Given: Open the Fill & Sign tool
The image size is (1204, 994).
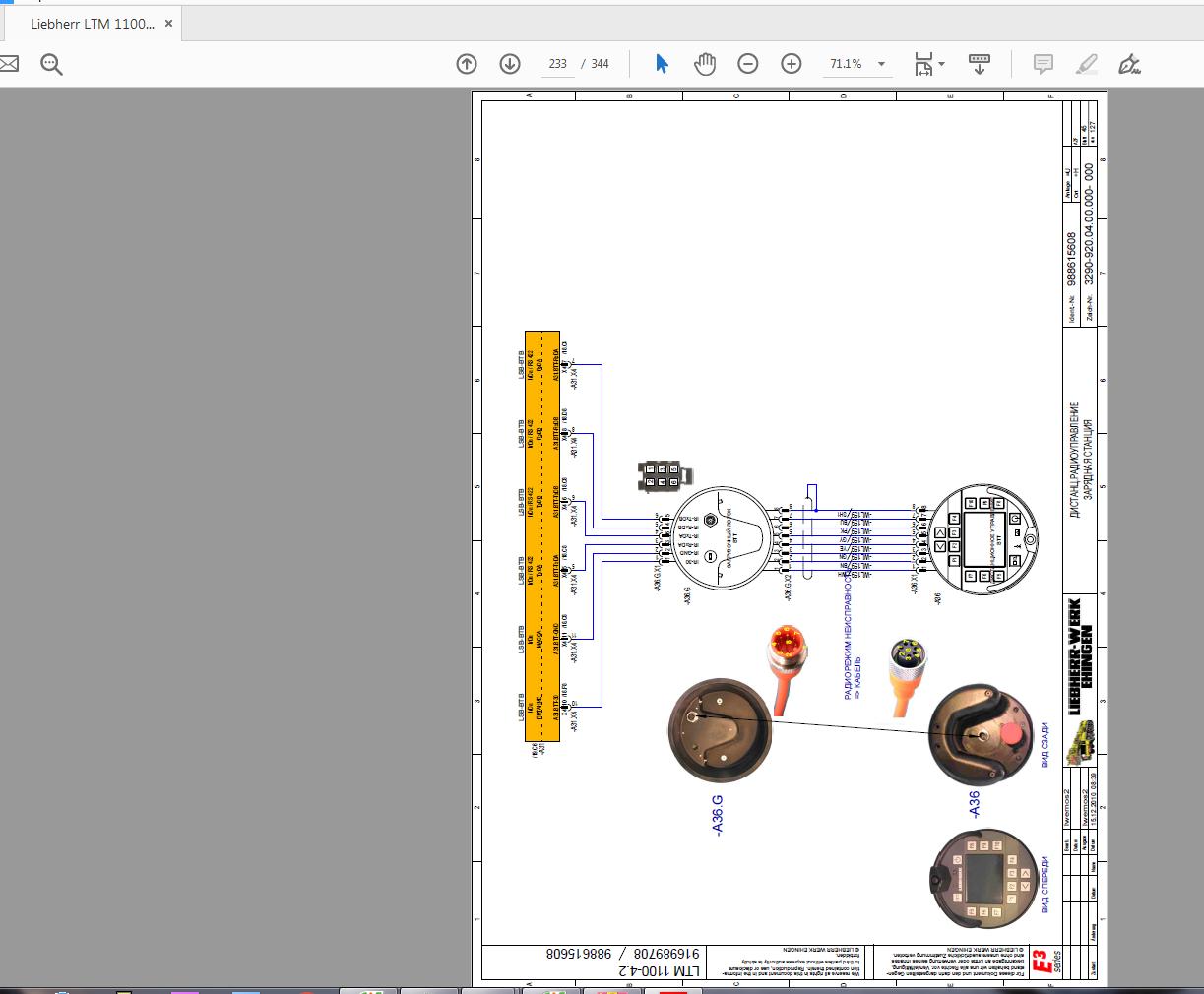Looking at the screenshot, I should (x=1129, y=63).
